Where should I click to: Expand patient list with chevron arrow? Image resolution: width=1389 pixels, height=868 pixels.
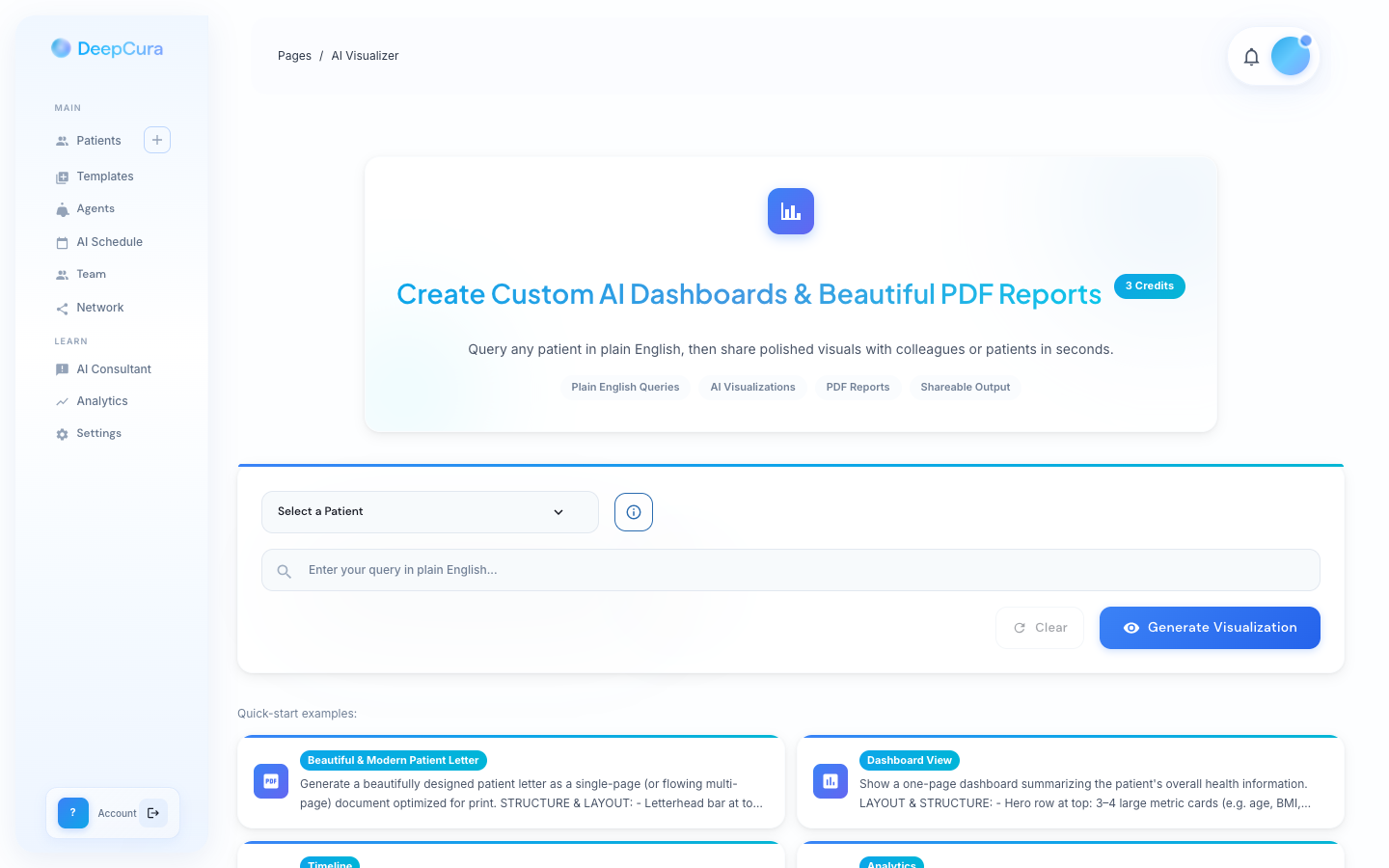point(558,512)
